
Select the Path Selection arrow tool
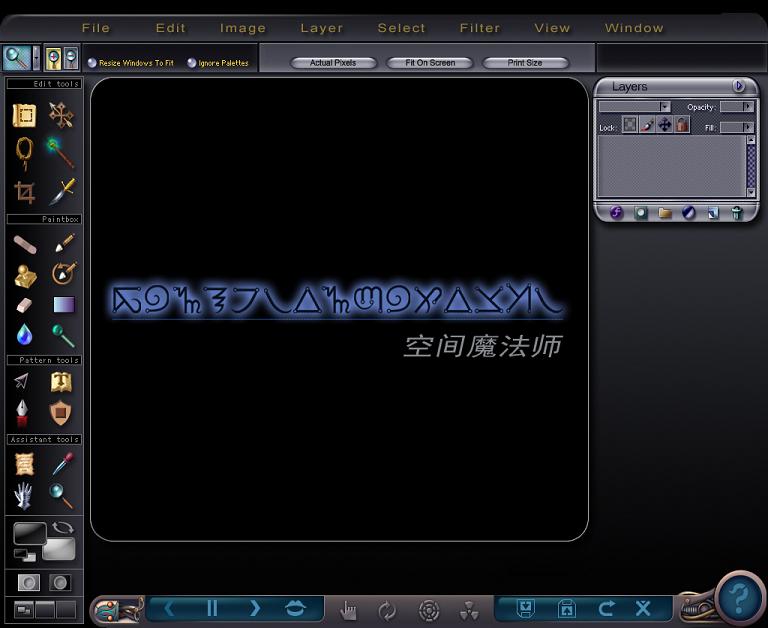[21, 381]
